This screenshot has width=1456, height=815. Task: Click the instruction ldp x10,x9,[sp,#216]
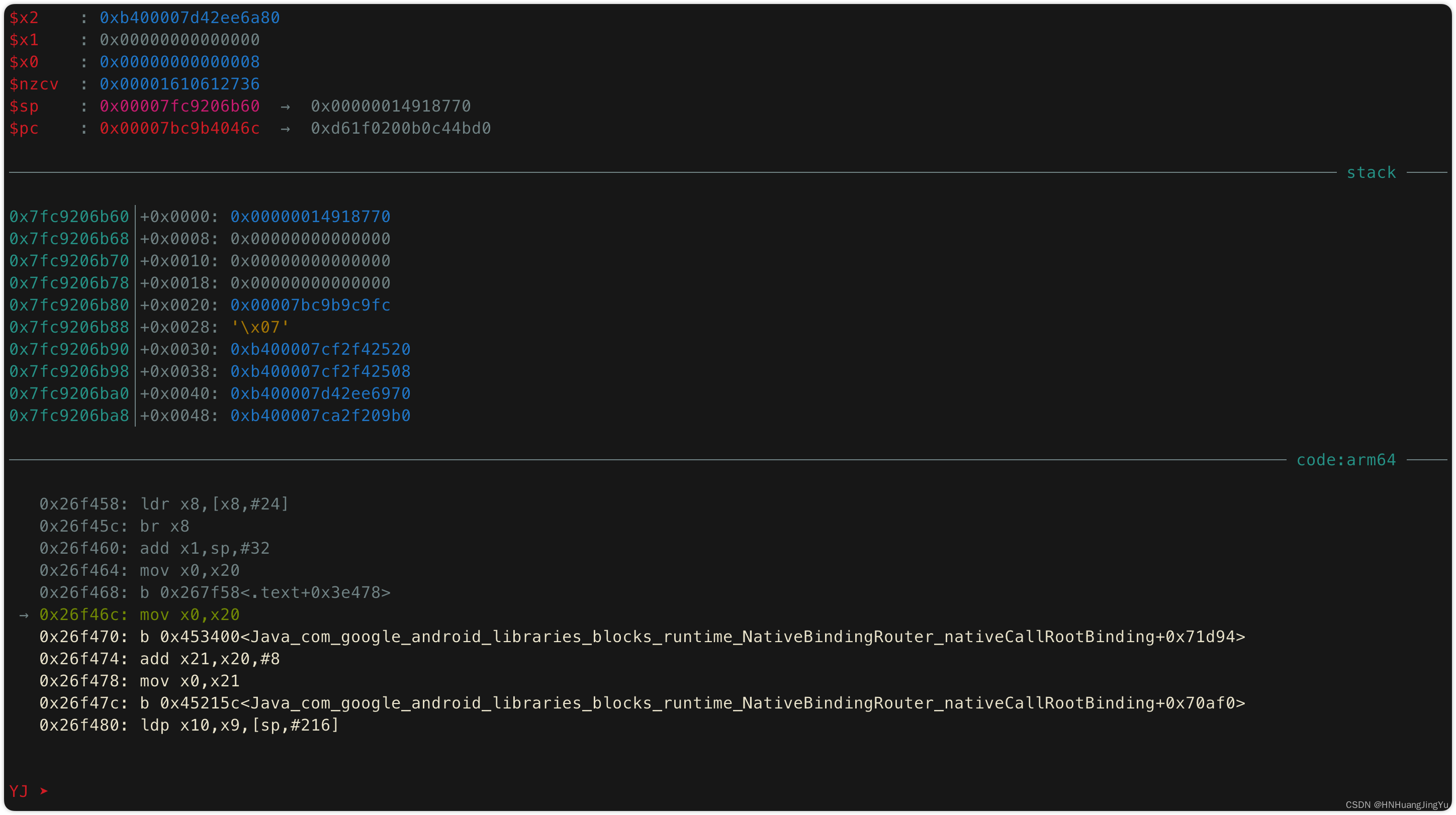[x=240, y=725]
